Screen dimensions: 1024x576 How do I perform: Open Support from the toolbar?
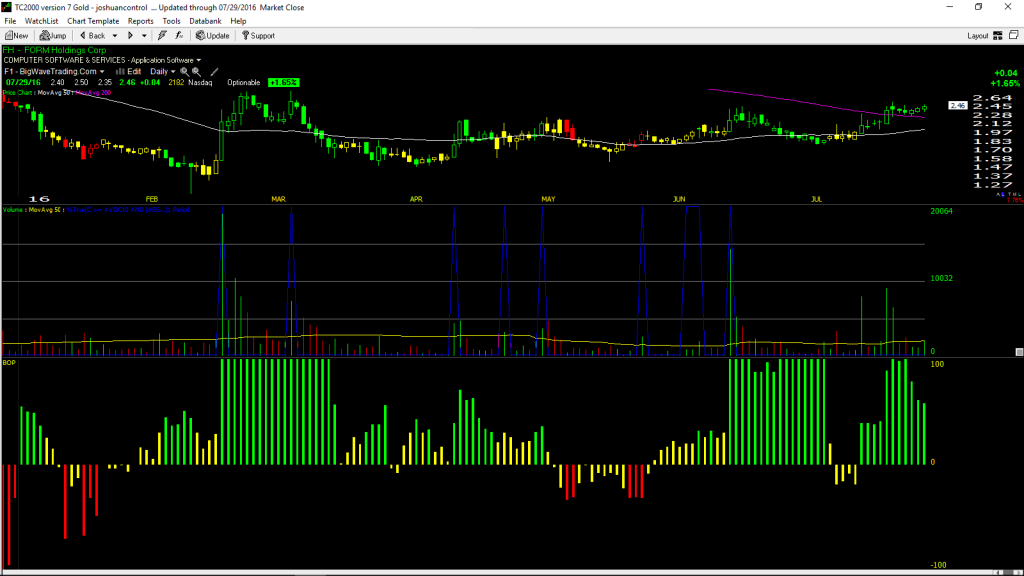coord(258,36)
